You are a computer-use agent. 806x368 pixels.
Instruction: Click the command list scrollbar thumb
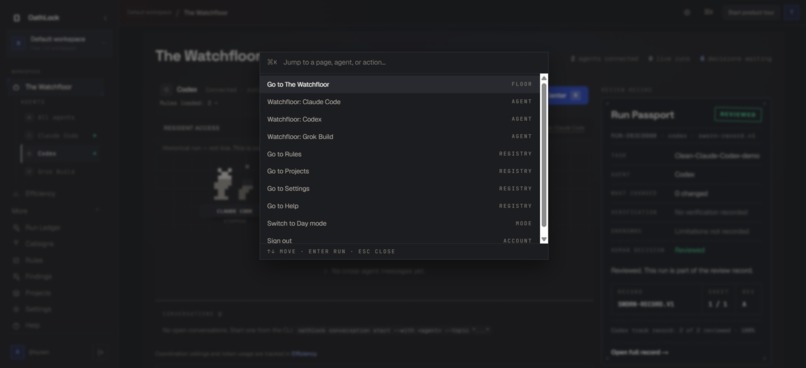544,155
